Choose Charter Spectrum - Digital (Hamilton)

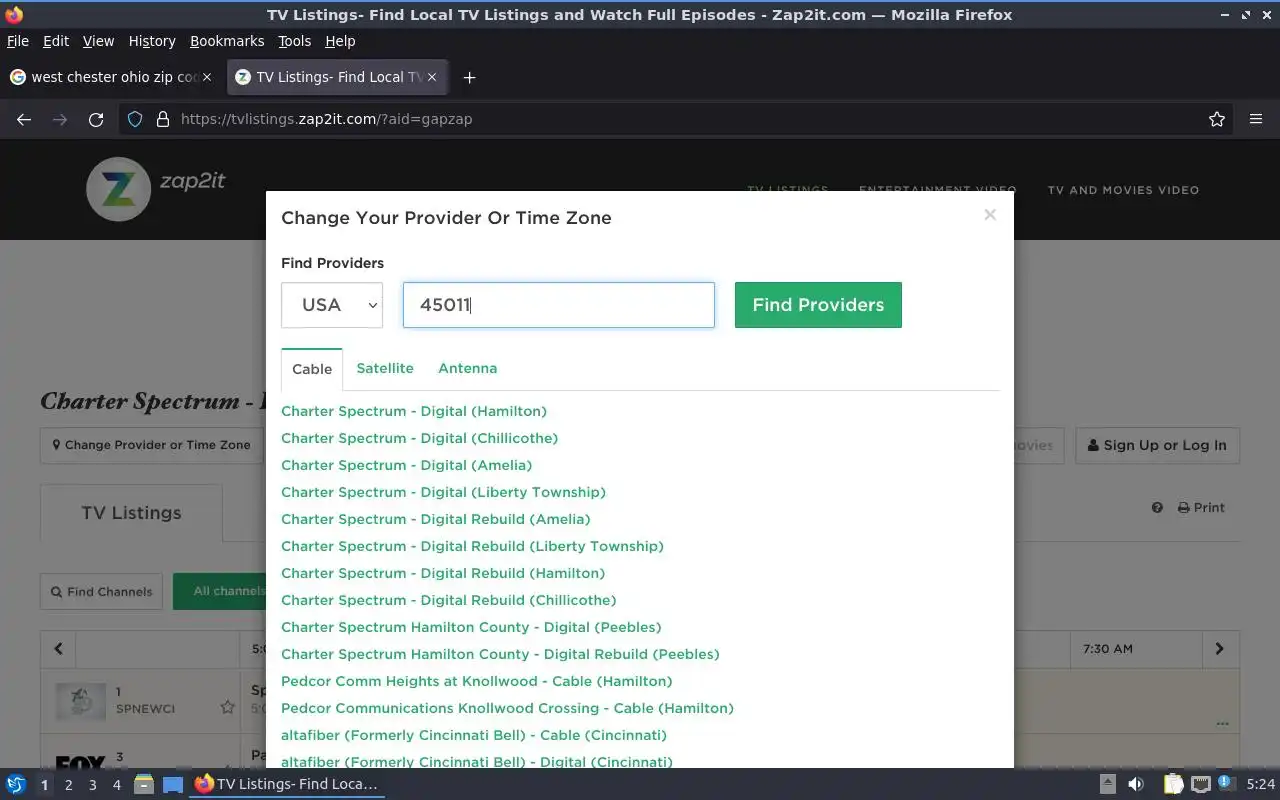[x=414, y=411]
